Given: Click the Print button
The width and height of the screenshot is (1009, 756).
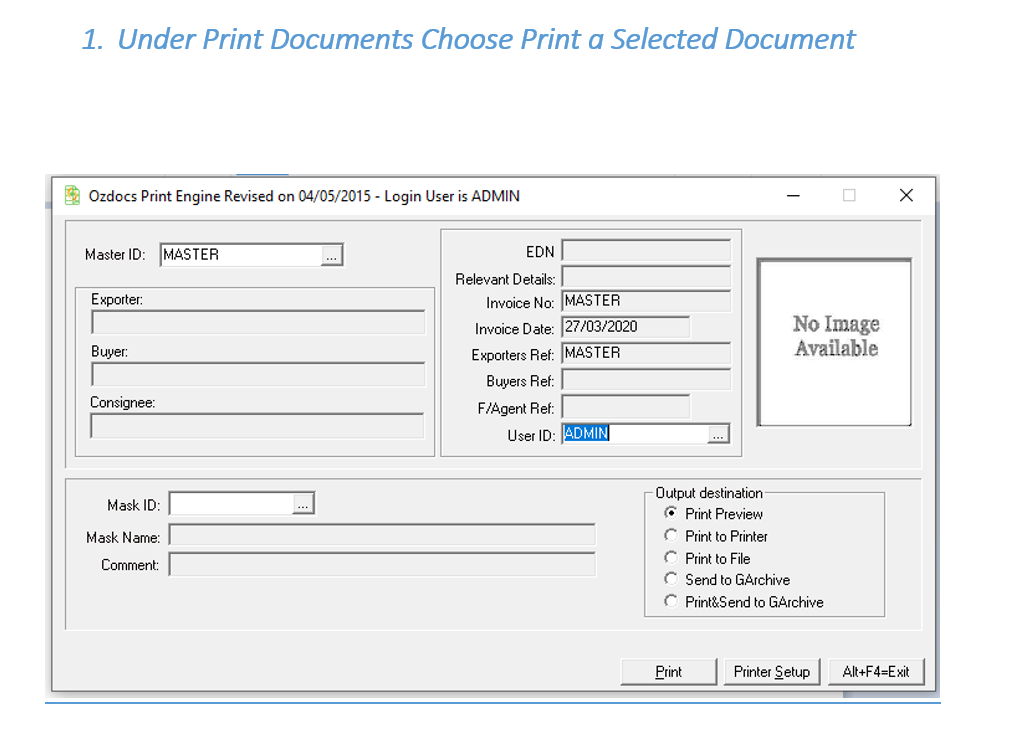Looking at the screenshot, I should pos(669,672).
